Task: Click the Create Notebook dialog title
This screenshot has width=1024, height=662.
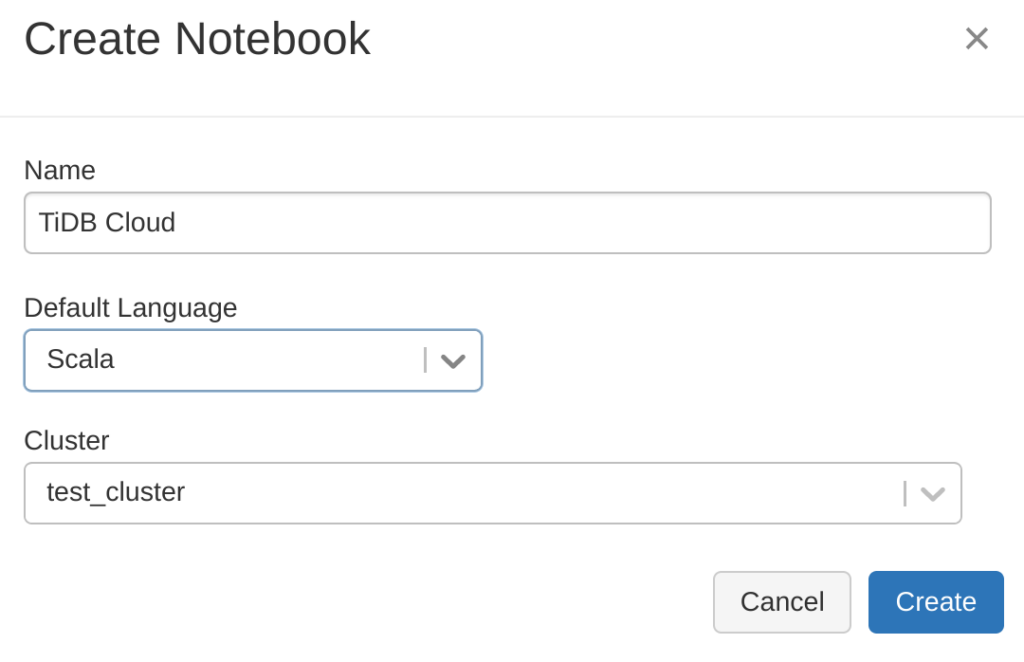Action: 197,38
